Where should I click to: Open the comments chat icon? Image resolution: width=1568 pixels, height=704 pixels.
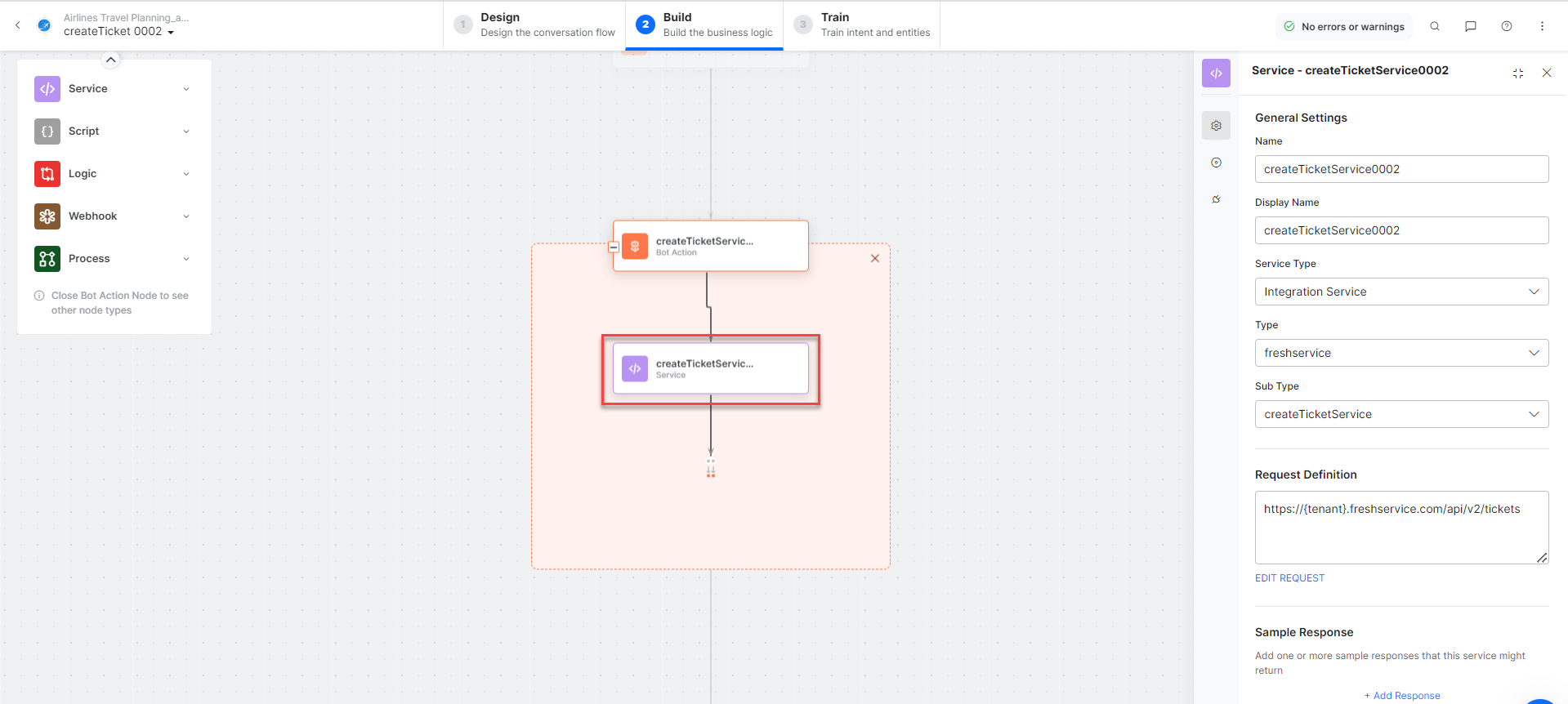tap(1470, 26)
